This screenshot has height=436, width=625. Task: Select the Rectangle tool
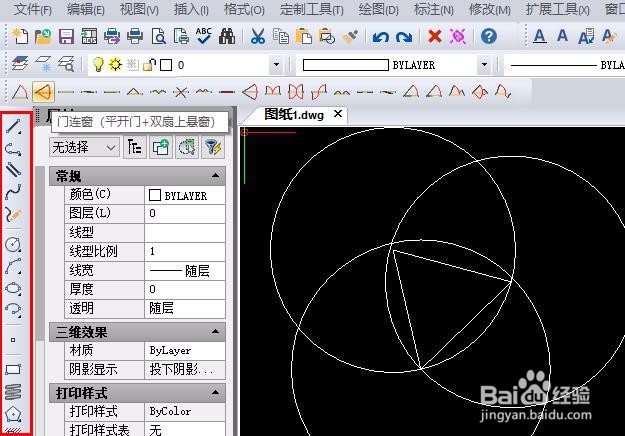point(13,369)
